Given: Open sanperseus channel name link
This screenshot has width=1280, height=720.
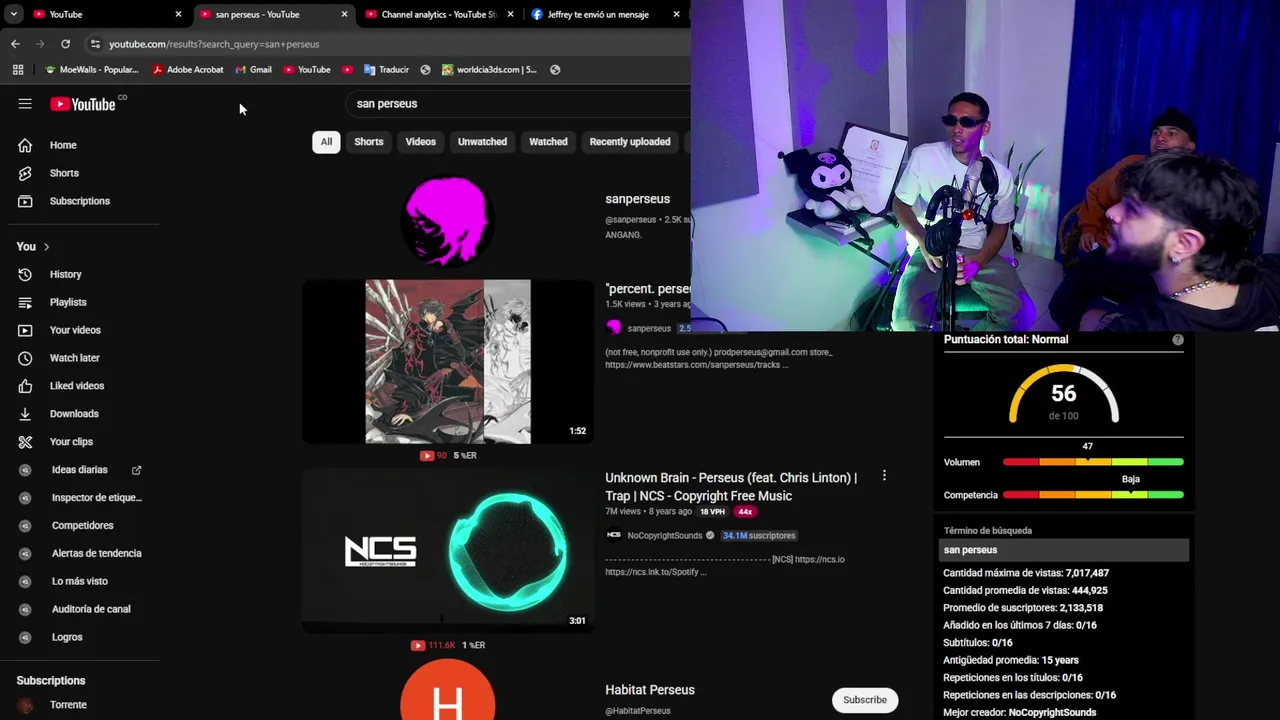Looking at the screenshot, I should point(637,199).
